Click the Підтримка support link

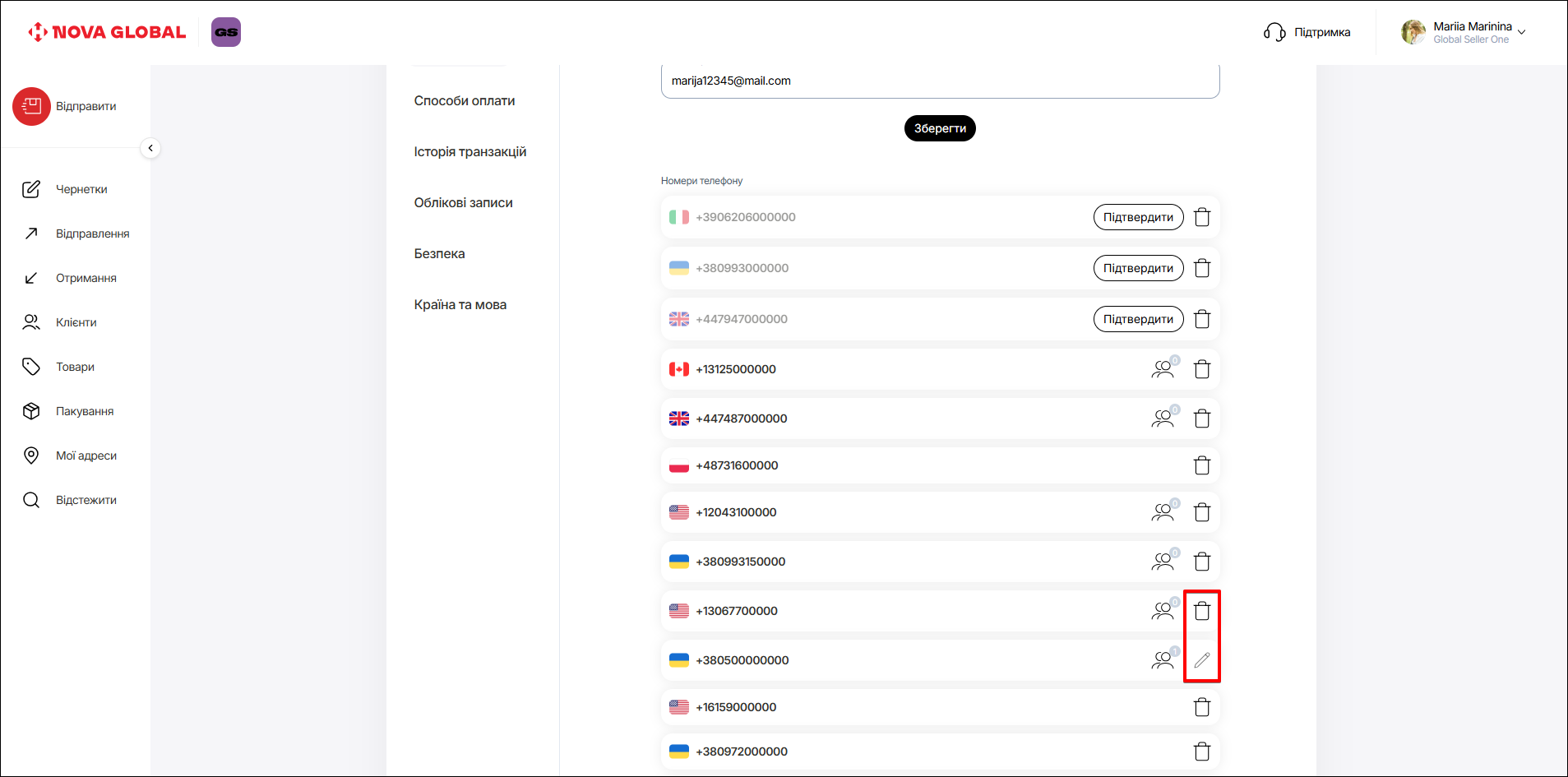[x=1307, y=32]
